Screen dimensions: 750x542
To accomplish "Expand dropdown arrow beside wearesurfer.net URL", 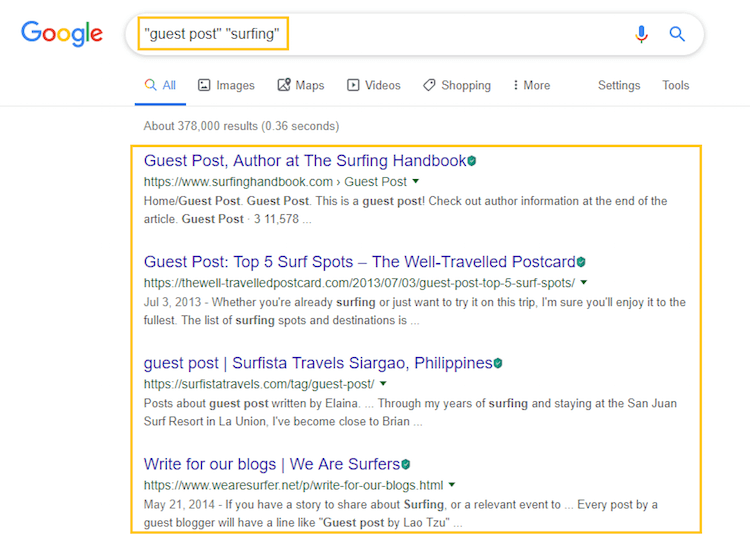I will [x=452, y=485].
